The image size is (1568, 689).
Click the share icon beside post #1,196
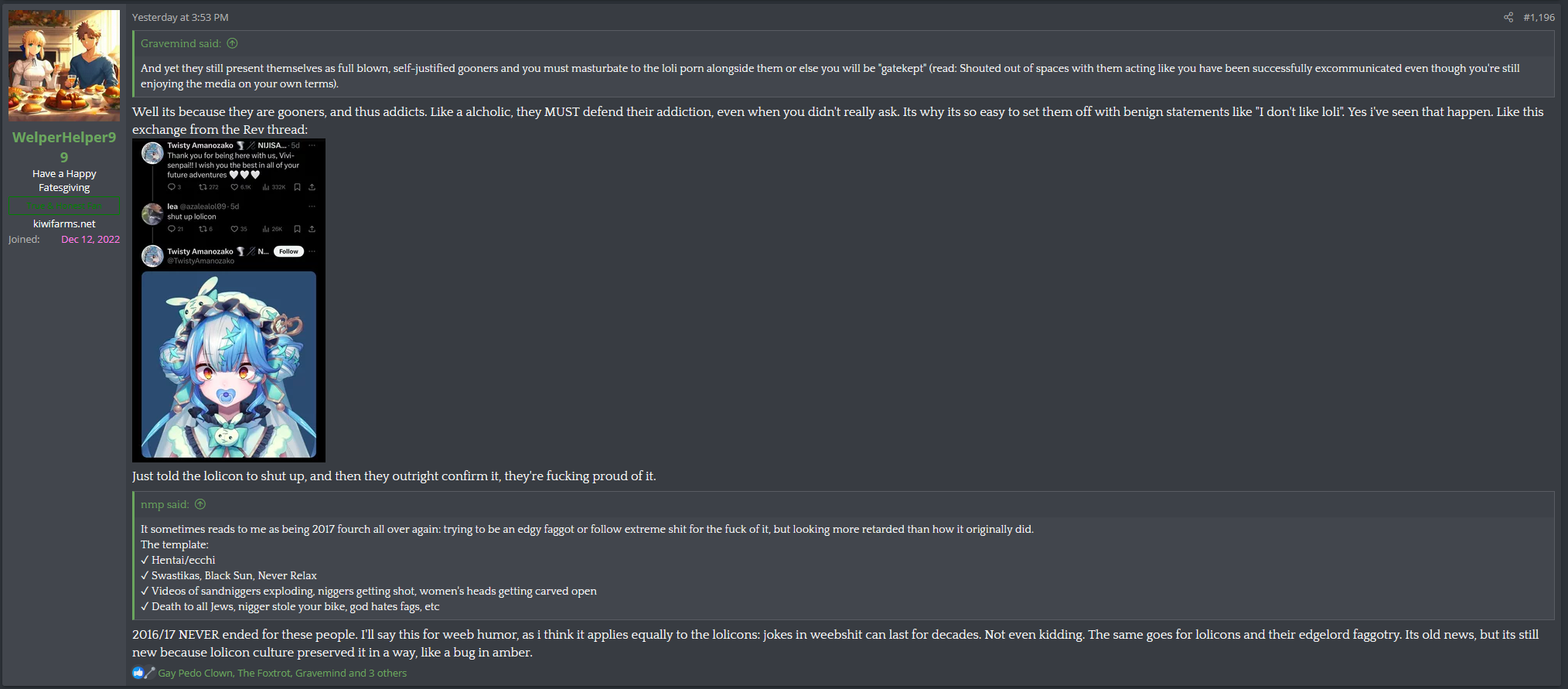1508,17
